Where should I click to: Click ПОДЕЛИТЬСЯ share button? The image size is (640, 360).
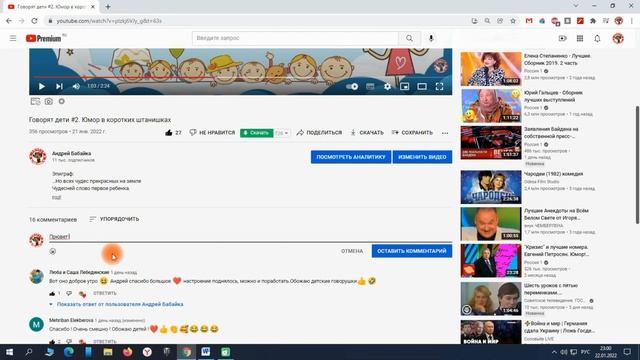pos(319,133)
